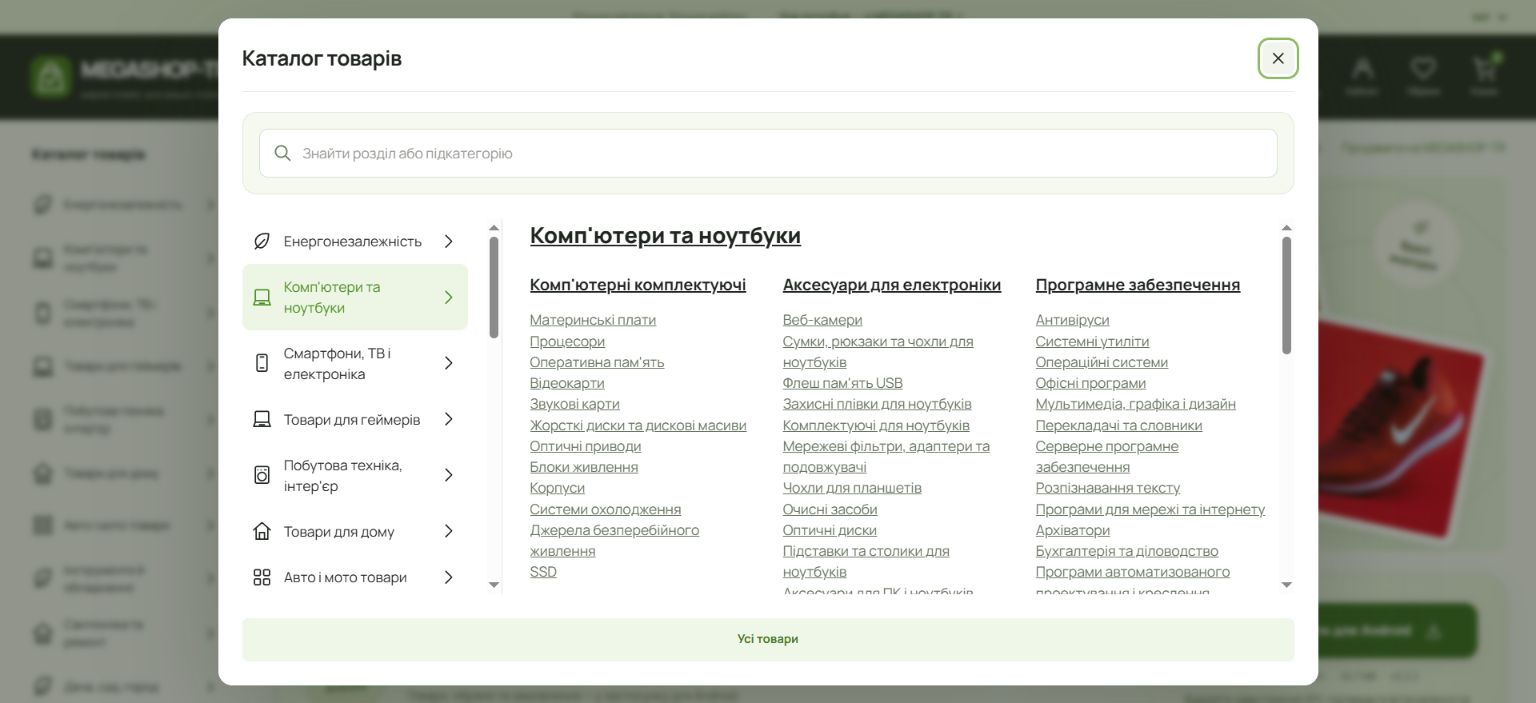Expand Авто і мото товари chevron
This screenshot has width=1536, height=703.
pyautogui.click(x=449, y=577)
